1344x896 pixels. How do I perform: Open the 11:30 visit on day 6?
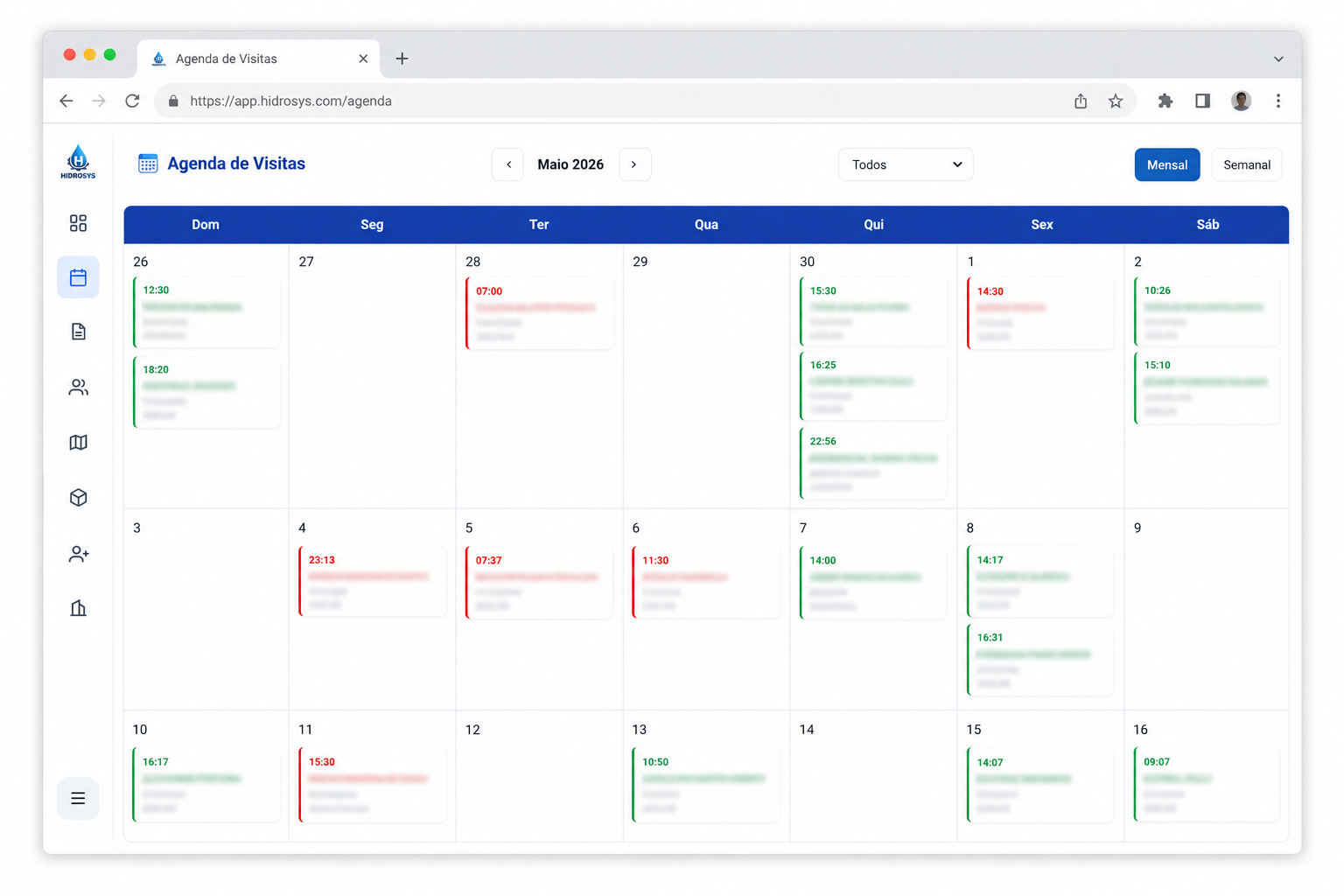(707, 583)
